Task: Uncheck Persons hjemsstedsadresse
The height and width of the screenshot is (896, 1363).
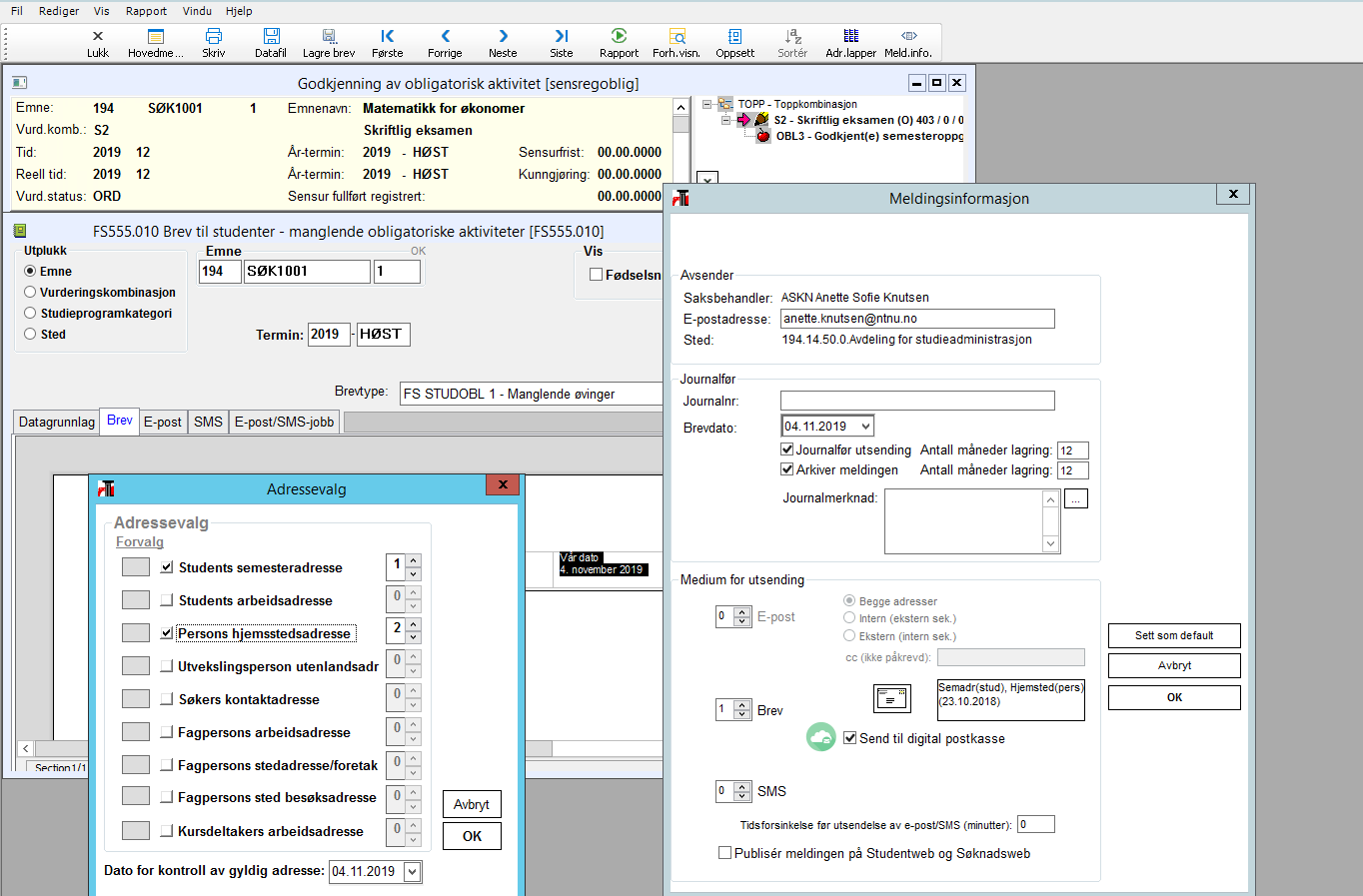Action: [x=167, y=633]
